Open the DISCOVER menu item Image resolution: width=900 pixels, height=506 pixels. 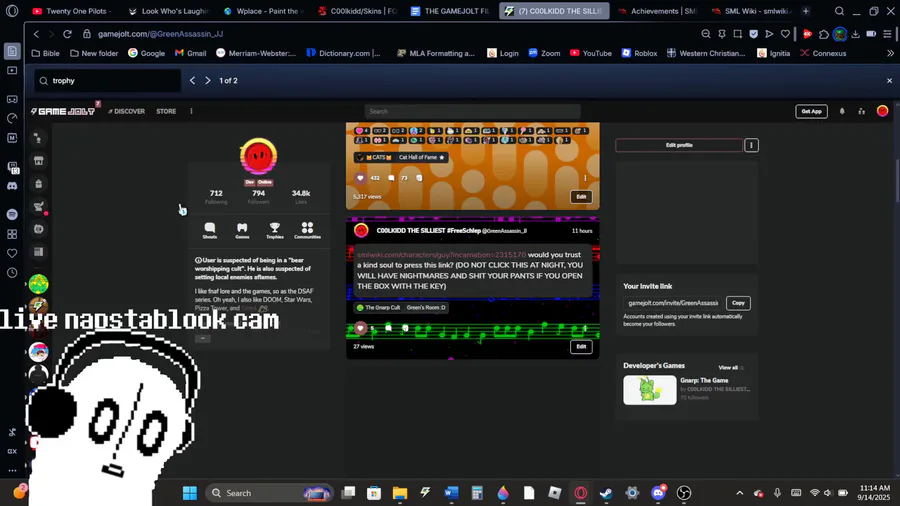click(127, 111)
